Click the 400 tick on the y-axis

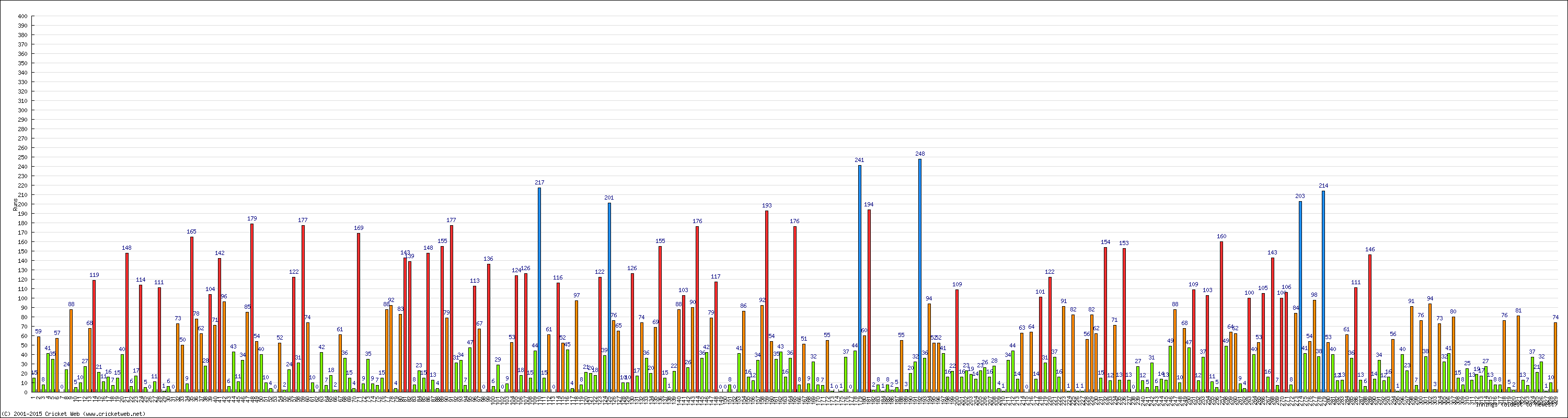click(x=22, y=16)
